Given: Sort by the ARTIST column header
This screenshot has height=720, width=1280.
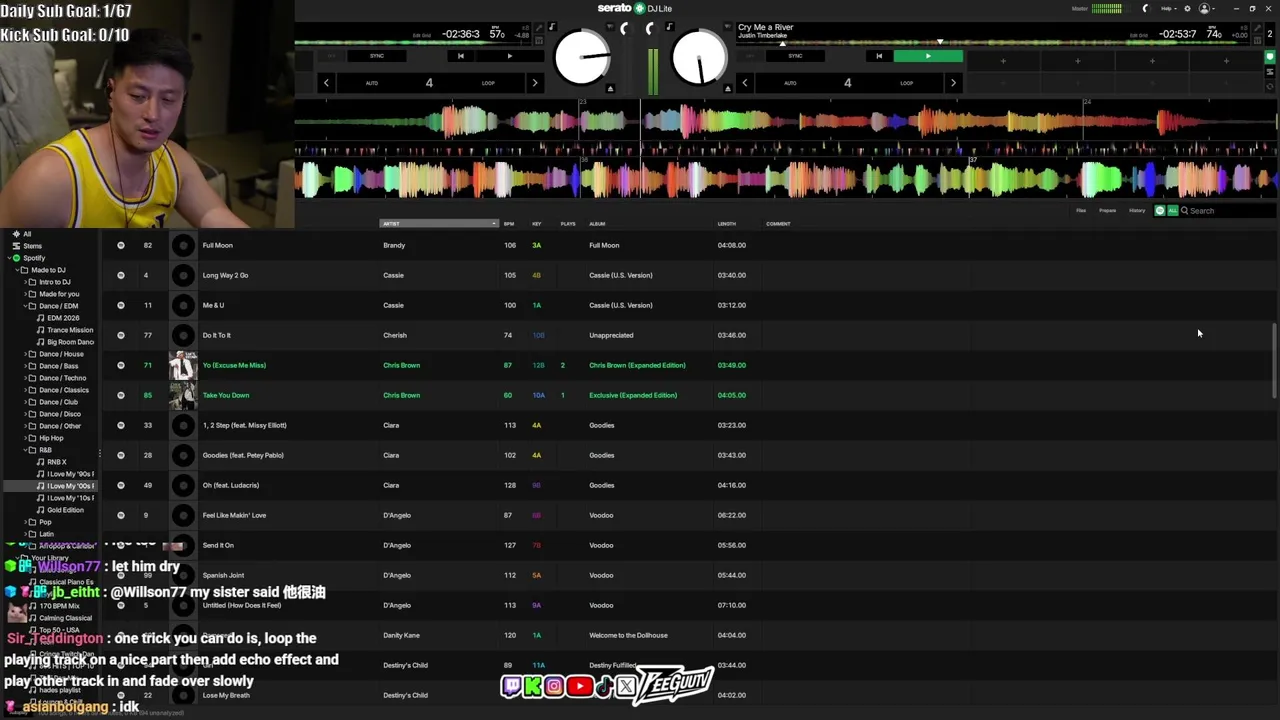Looking at the screenshot, I should pos(438,224).
